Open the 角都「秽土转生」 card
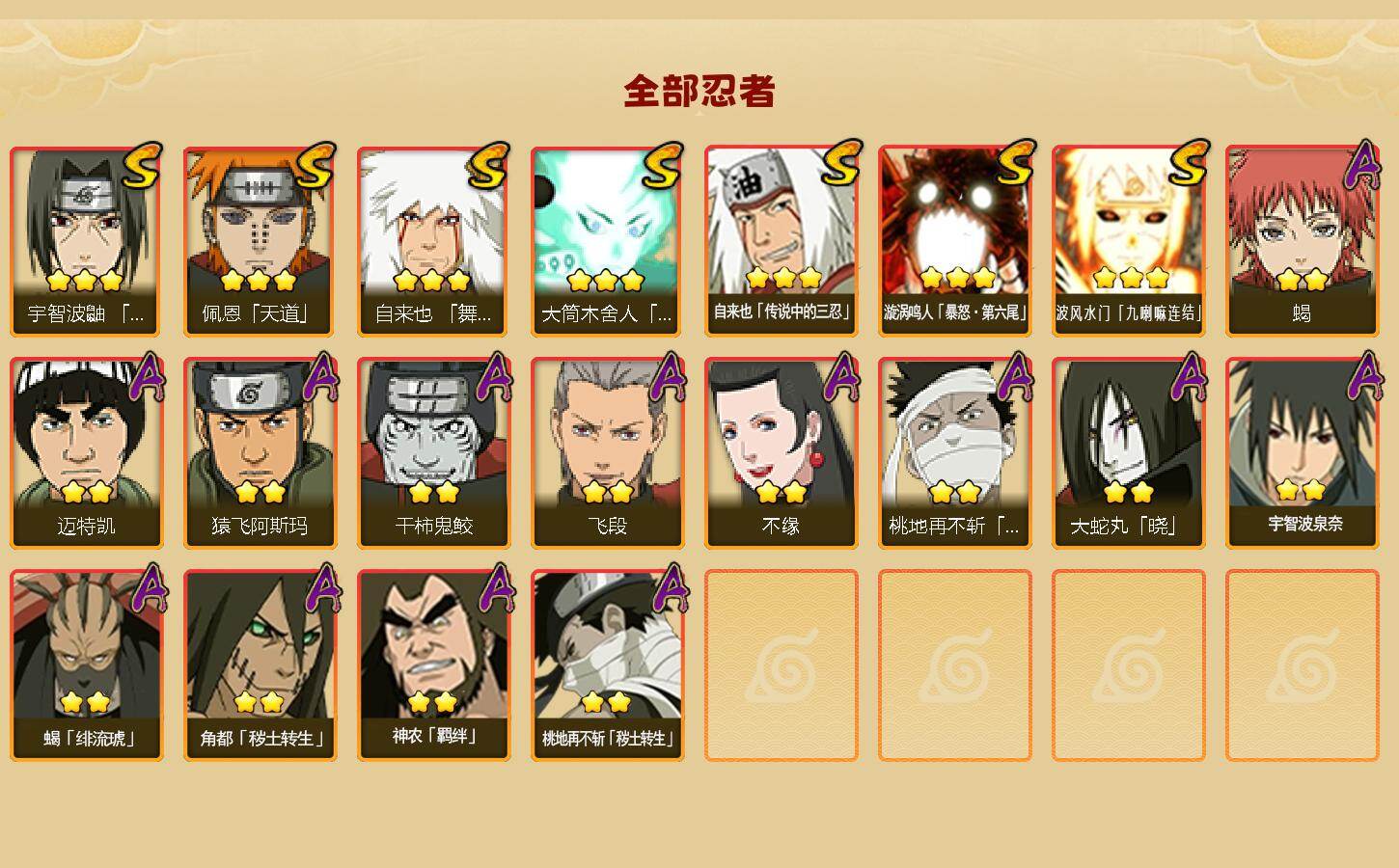Image resolution: width=1399 pixels, height=868 pixels. point(260,665)
